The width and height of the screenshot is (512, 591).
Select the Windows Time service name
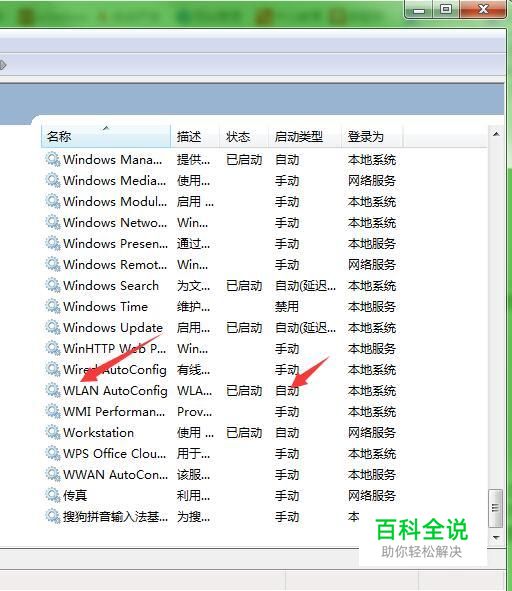pyautogui.click(x=105, y=307)
